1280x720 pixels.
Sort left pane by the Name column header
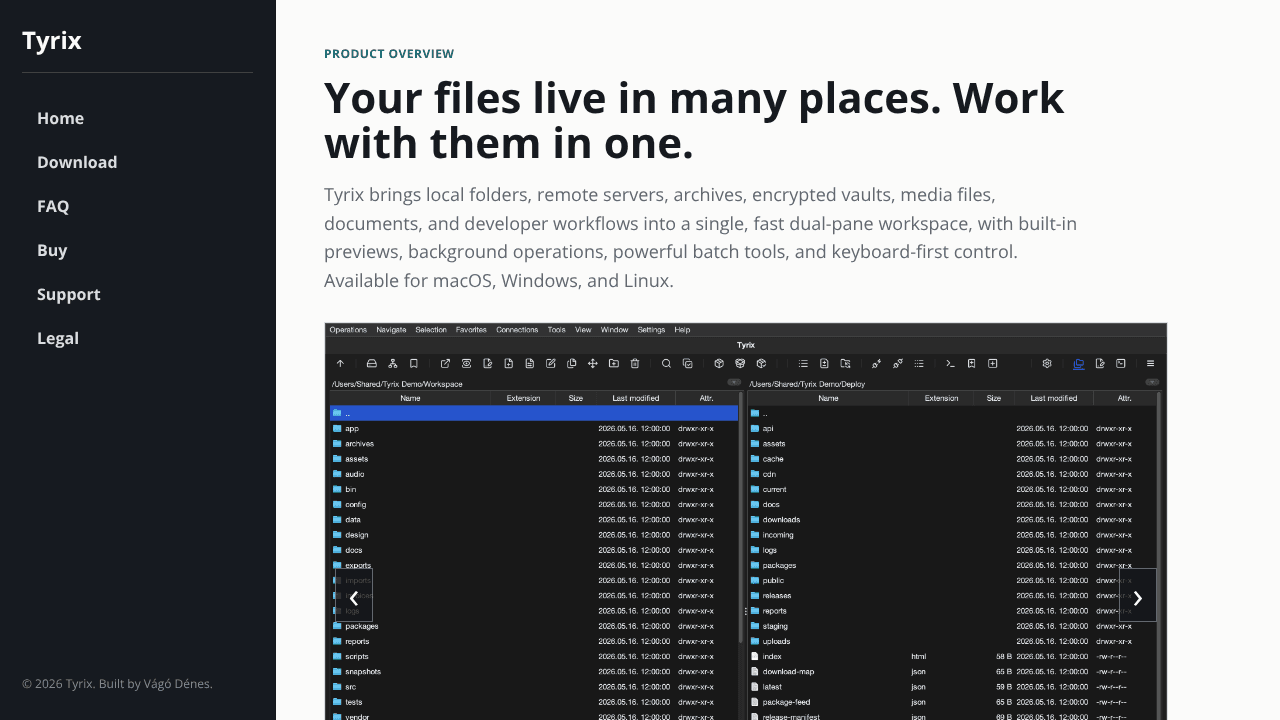pos(410,398)
